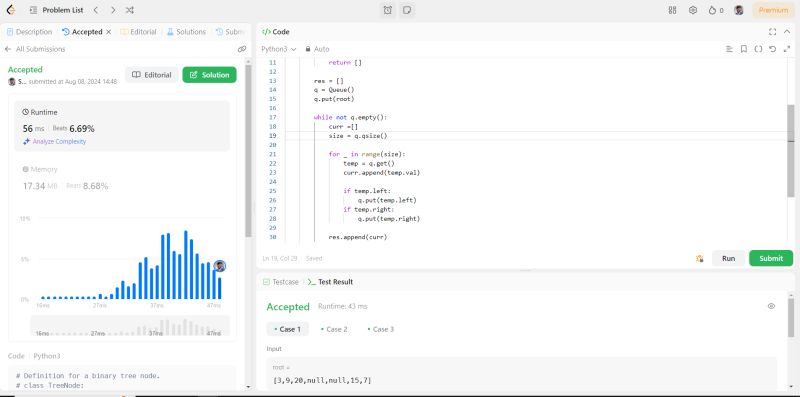Pick a random problem with shuffle icon
Screen dimensions: 800x397
click(x=130, y=10)
